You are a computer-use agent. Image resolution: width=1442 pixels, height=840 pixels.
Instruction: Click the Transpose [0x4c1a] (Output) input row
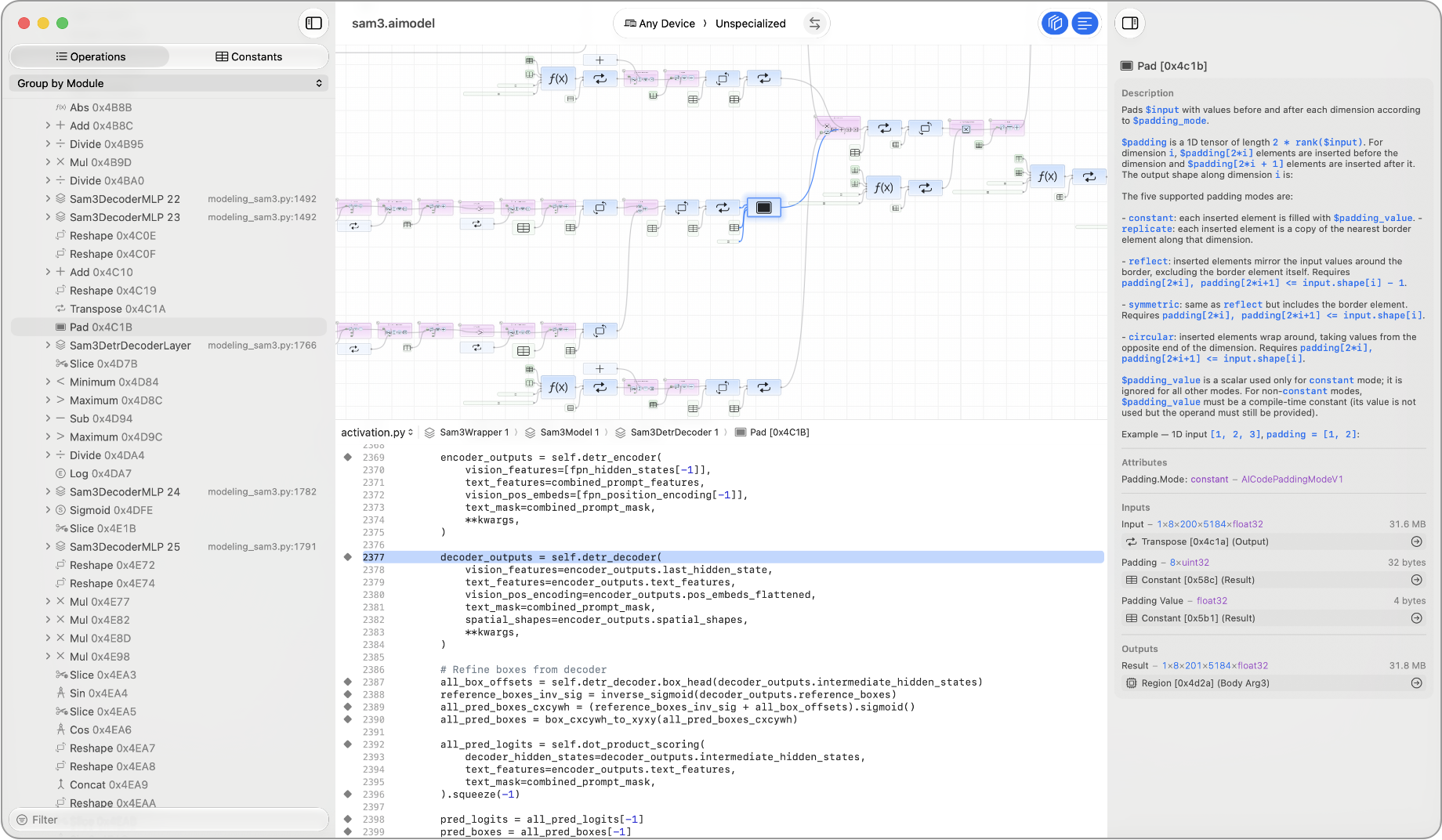[1273, 542]
